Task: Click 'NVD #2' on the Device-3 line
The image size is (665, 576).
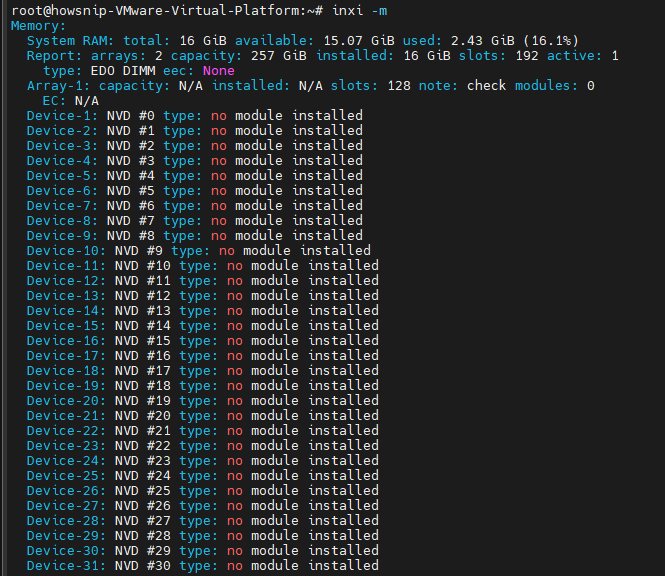Action: (131, 146)
